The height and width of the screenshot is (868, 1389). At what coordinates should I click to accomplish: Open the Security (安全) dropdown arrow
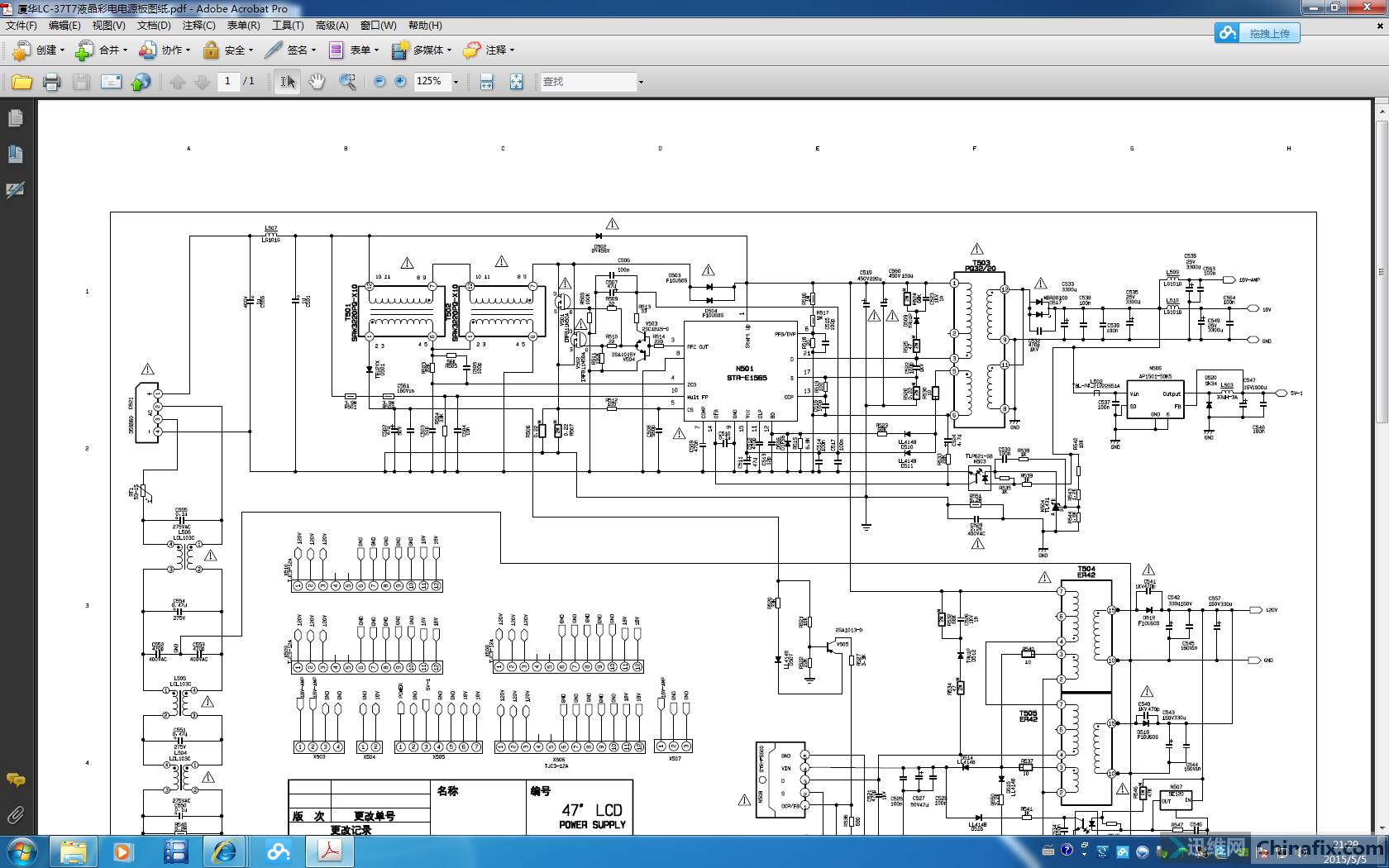pos(251,50)
